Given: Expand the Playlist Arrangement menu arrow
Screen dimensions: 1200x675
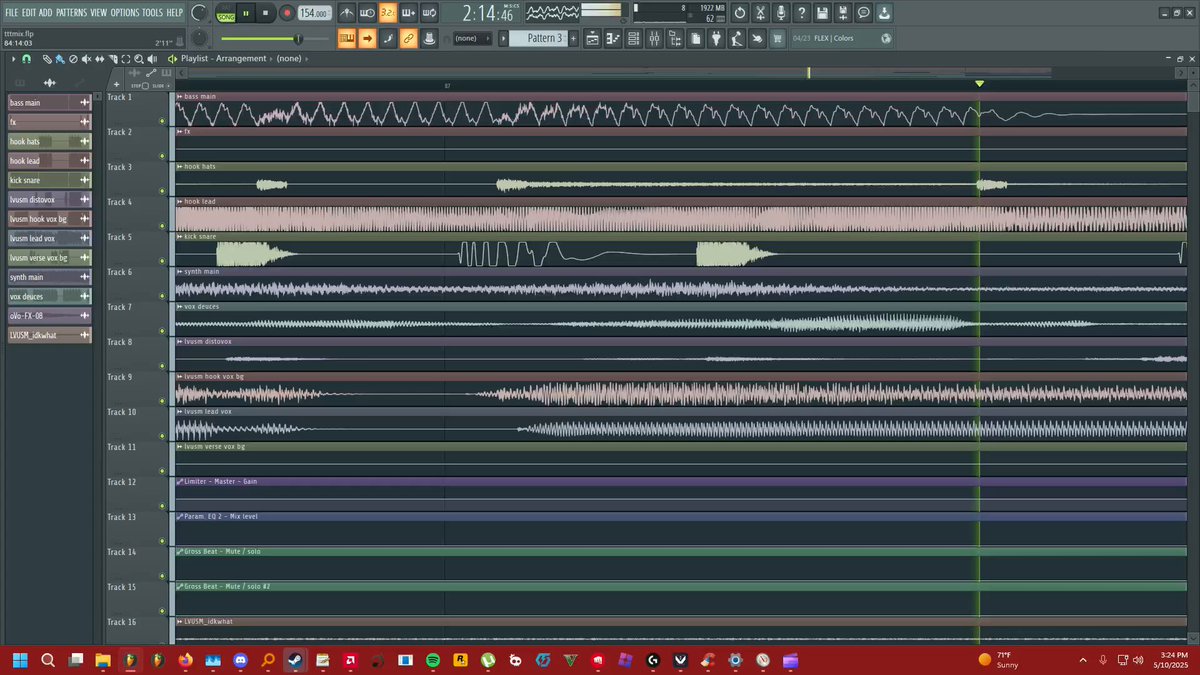Looking at the screenshot, I should pos(173,59).
